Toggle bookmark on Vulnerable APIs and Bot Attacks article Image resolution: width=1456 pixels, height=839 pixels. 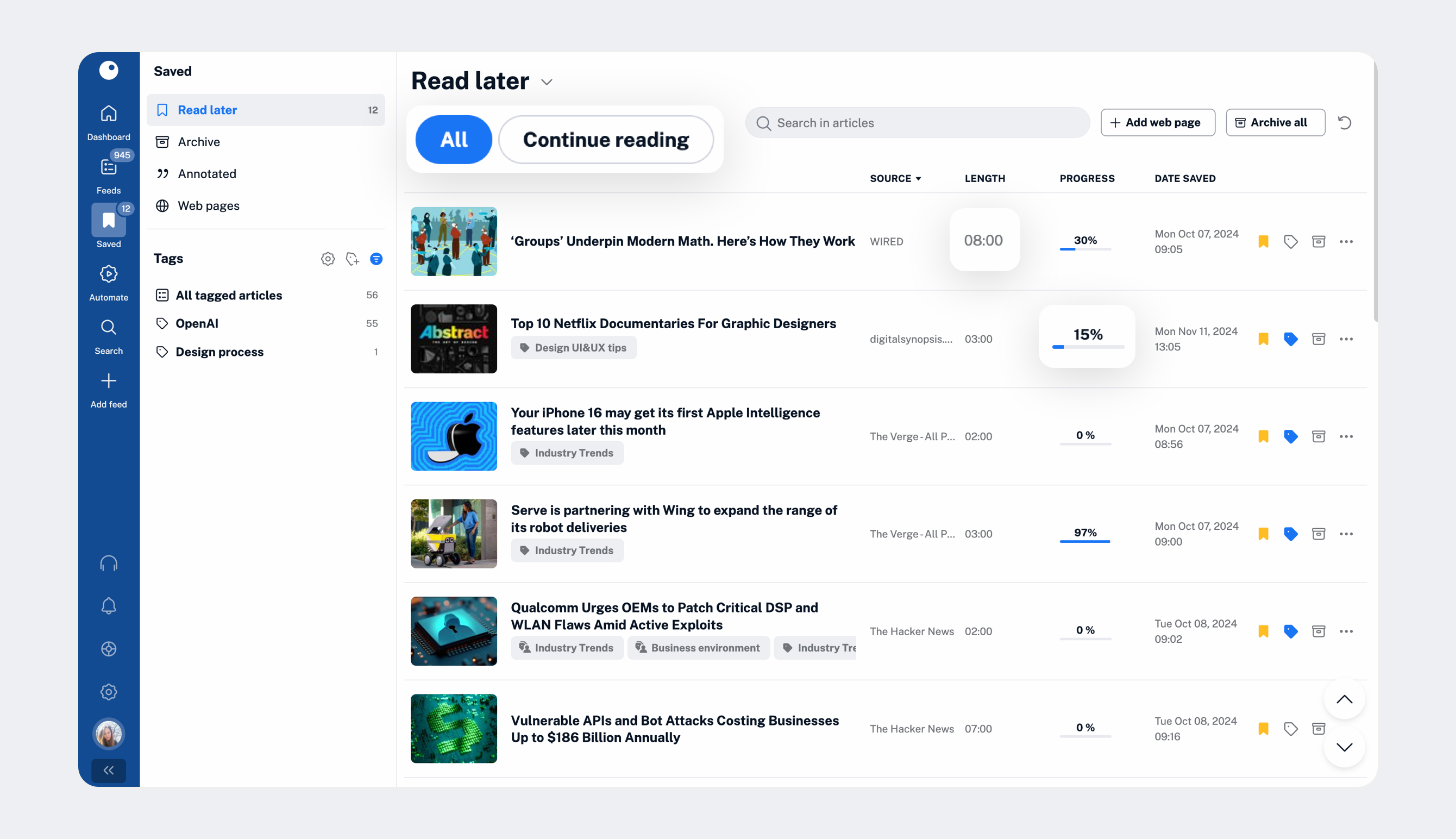pyautogui.click(x=1263, y=728)
